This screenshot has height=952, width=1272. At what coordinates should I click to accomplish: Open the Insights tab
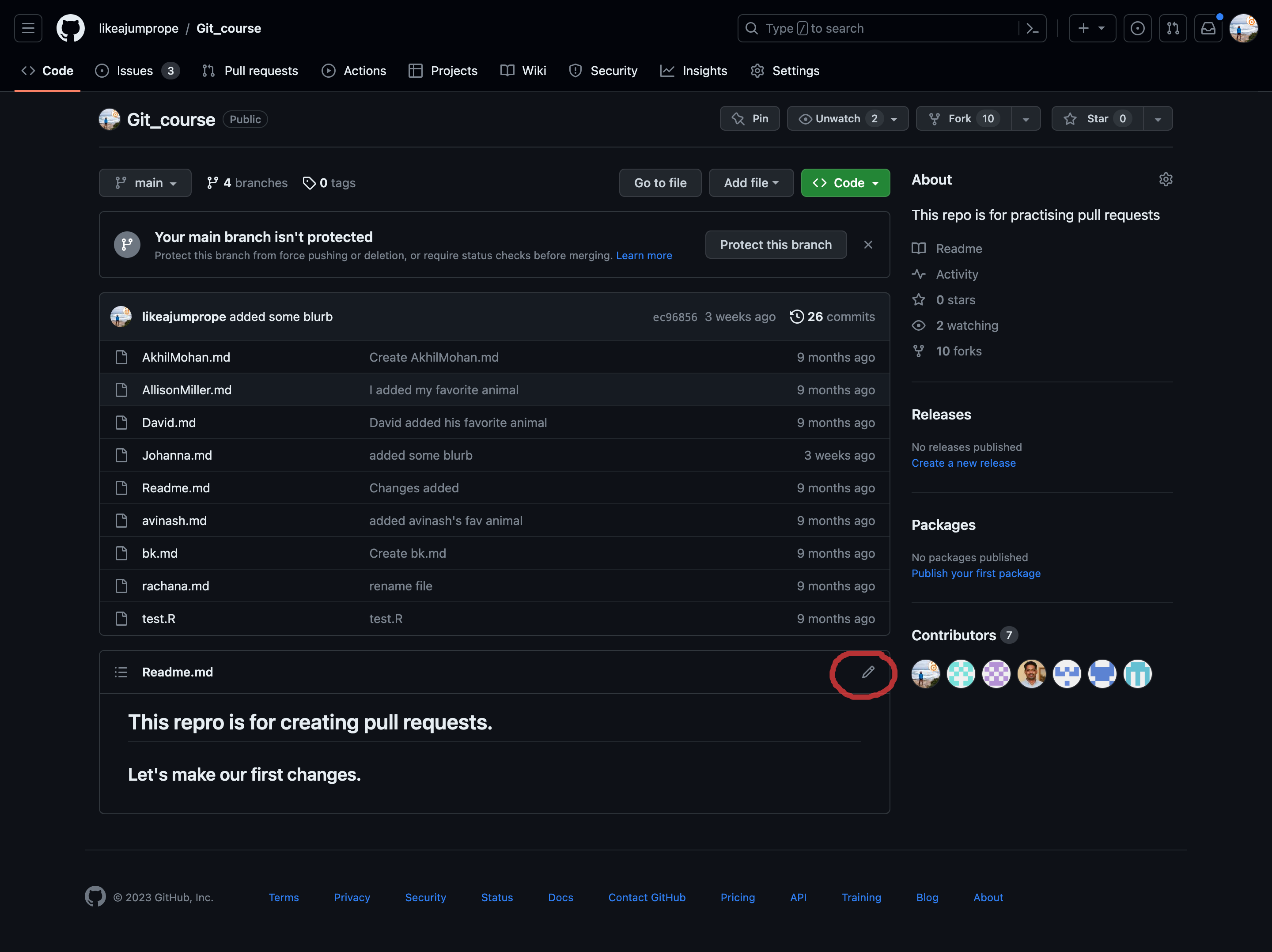(694, 71)
